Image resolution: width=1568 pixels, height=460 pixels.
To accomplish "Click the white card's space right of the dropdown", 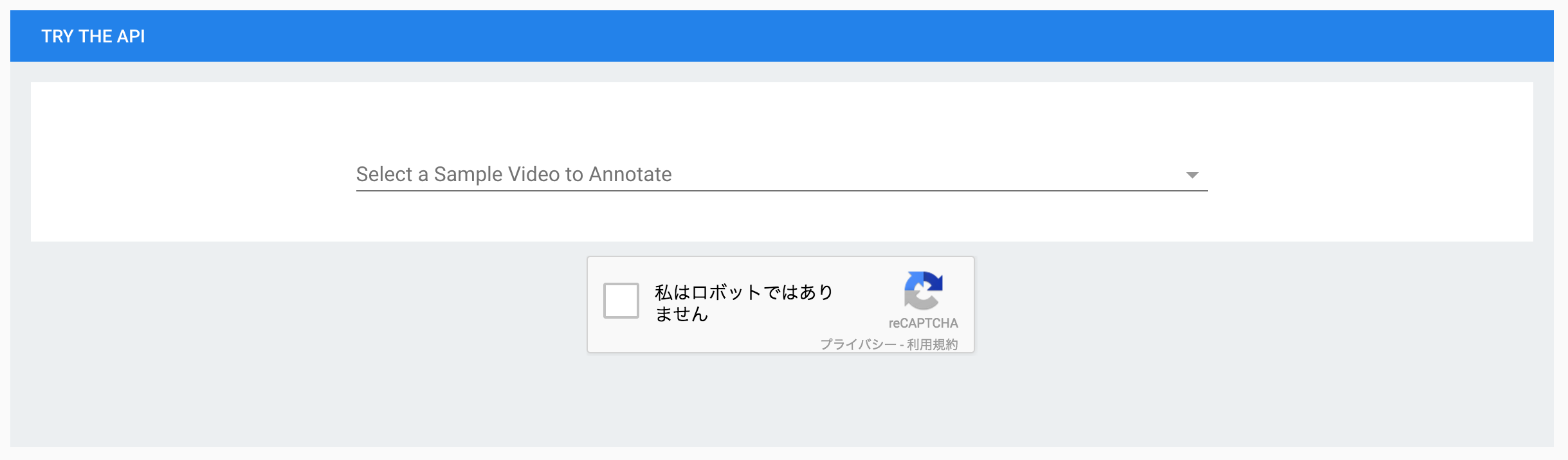I will (1370, 162).
